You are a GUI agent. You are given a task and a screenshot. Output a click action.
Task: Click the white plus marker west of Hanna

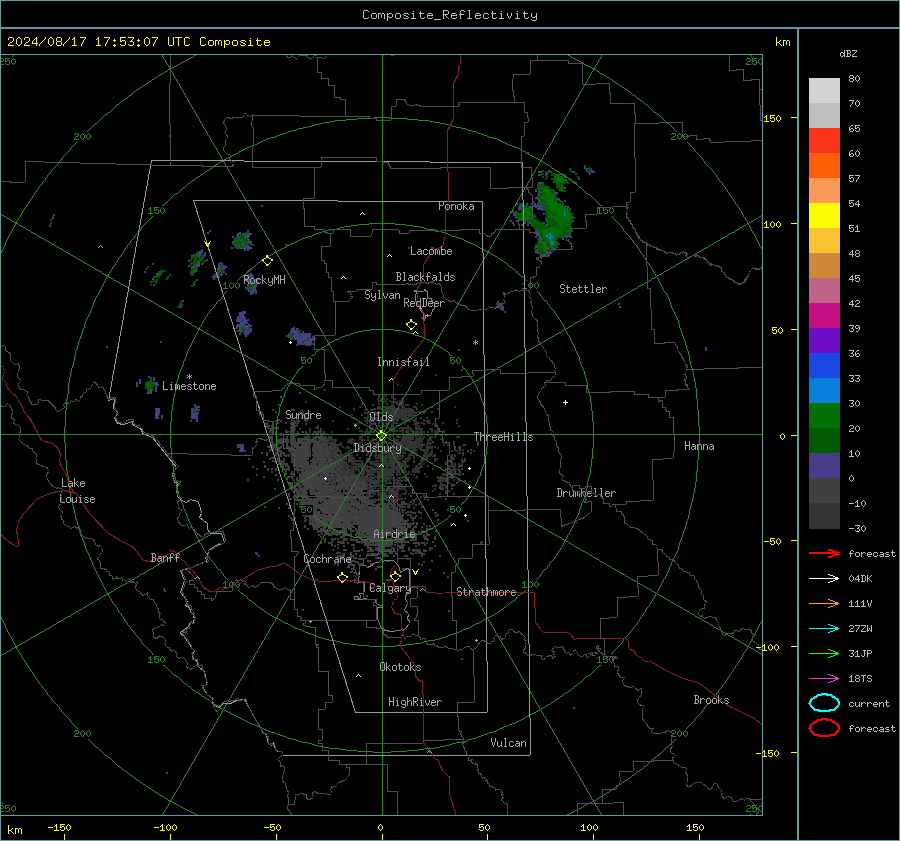tap(565, 402)
